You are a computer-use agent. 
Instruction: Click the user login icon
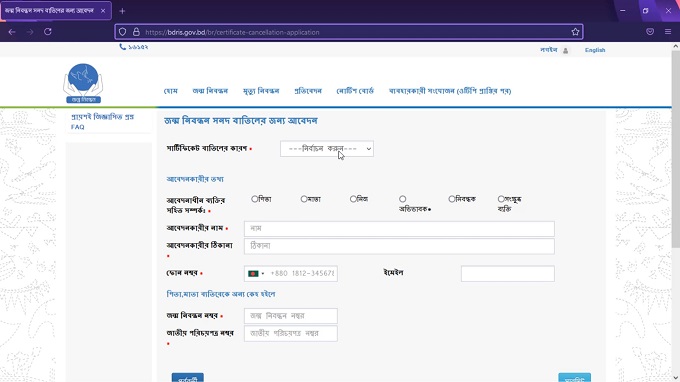point(566,51)
